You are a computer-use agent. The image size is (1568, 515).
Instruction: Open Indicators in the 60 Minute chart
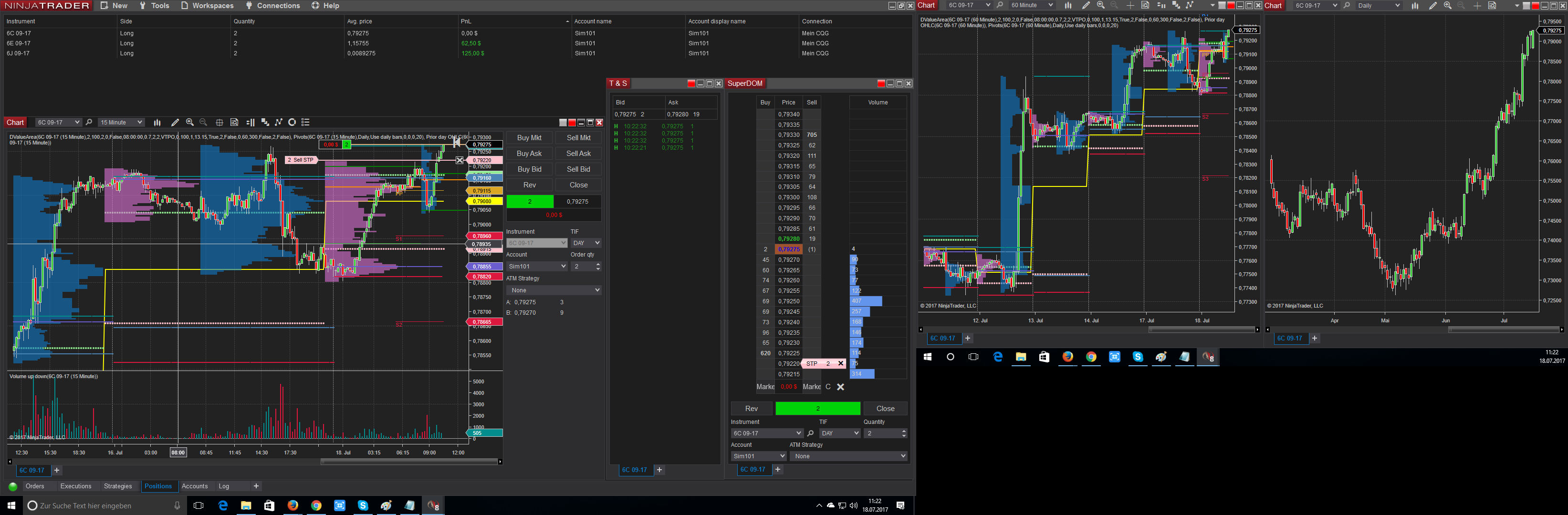(x=1190, y=5)
